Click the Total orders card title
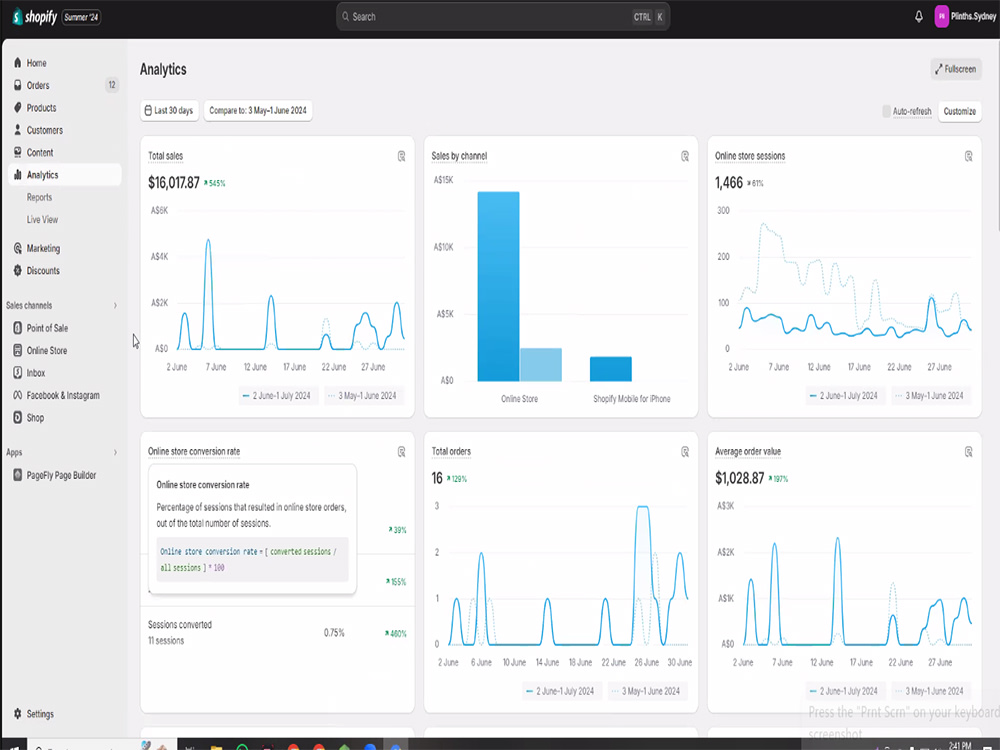This screenshot has width=1000, height=750. click(x=451, y=451)
